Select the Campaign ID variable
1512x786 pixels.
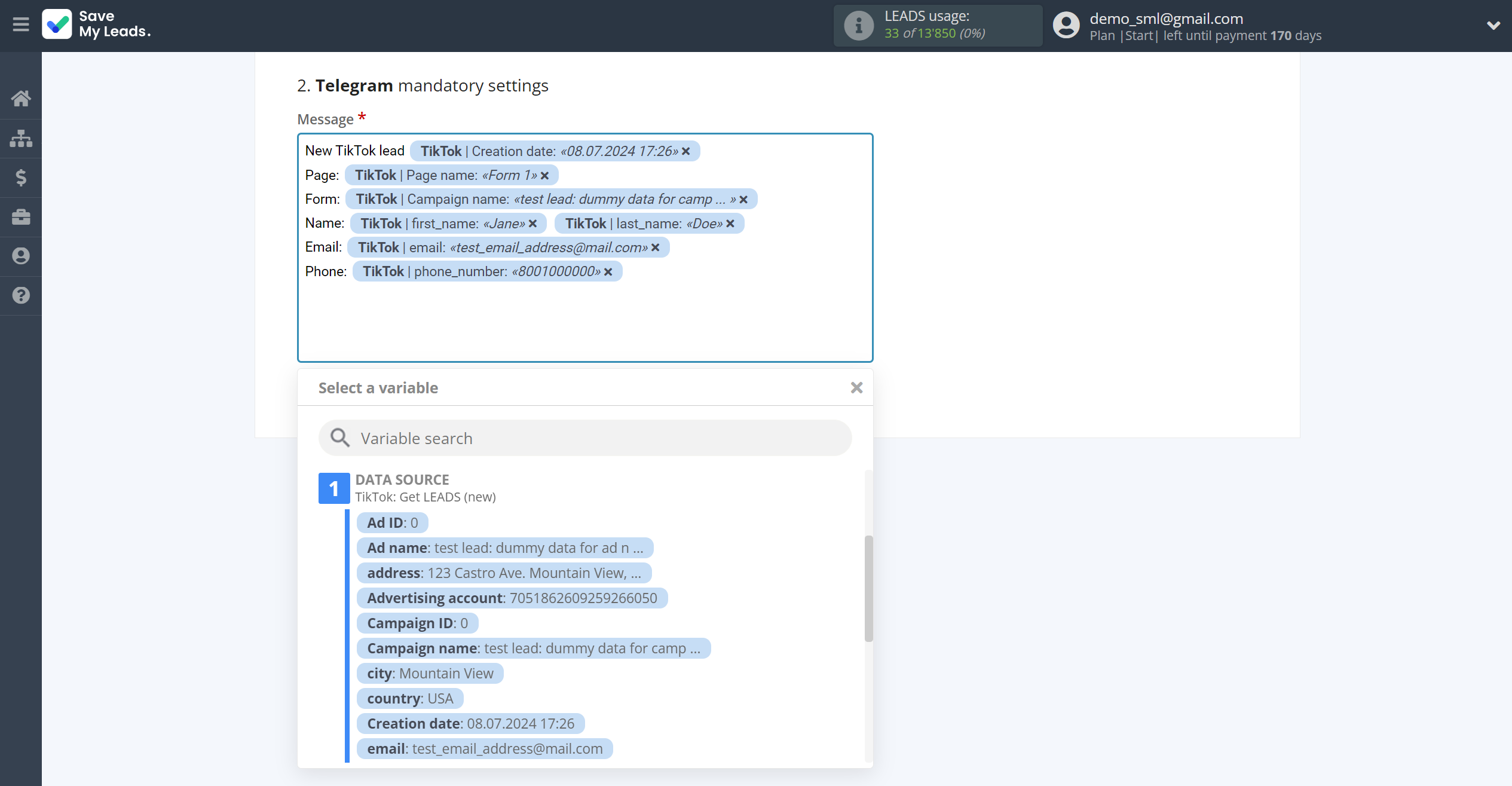pyautogui.click(x=417, y=623)
